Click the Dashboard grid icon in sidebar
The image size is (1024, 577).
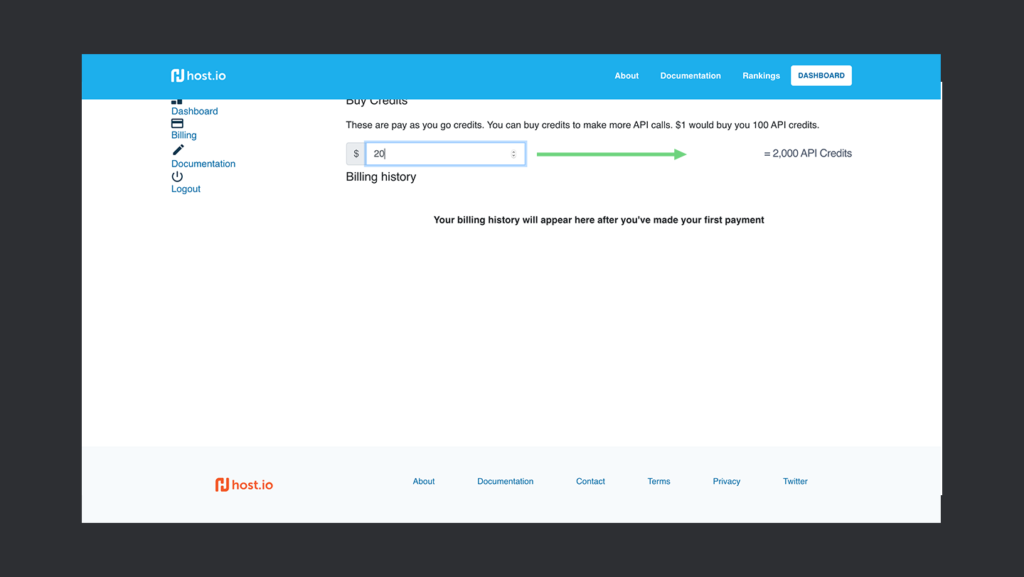pyautogui.click(x=177, y=101)
